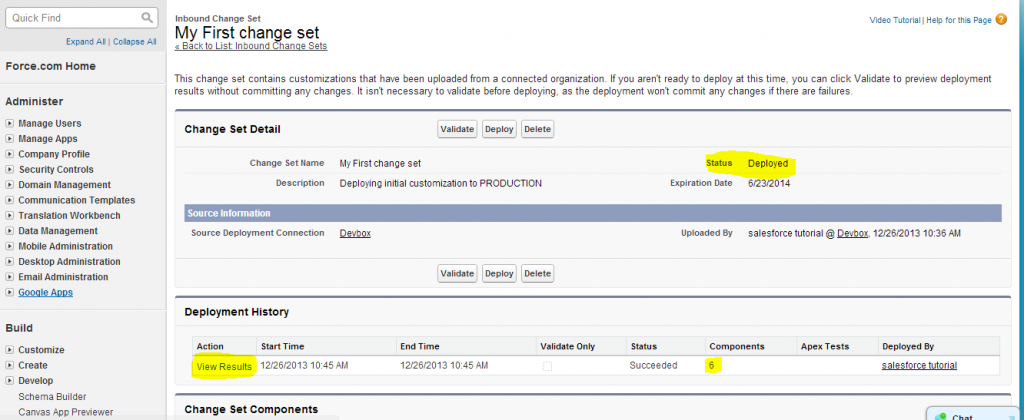Click the bottom Delete button

pos(537,273)
